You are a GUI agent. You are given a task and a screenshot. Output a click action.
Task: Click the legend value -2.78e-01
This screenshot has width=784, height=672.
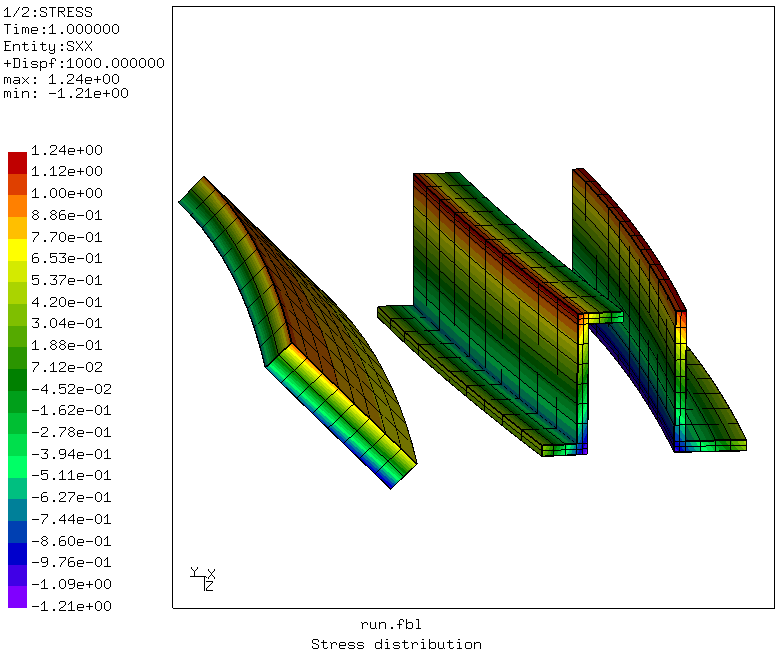click(x=72, y=432)
